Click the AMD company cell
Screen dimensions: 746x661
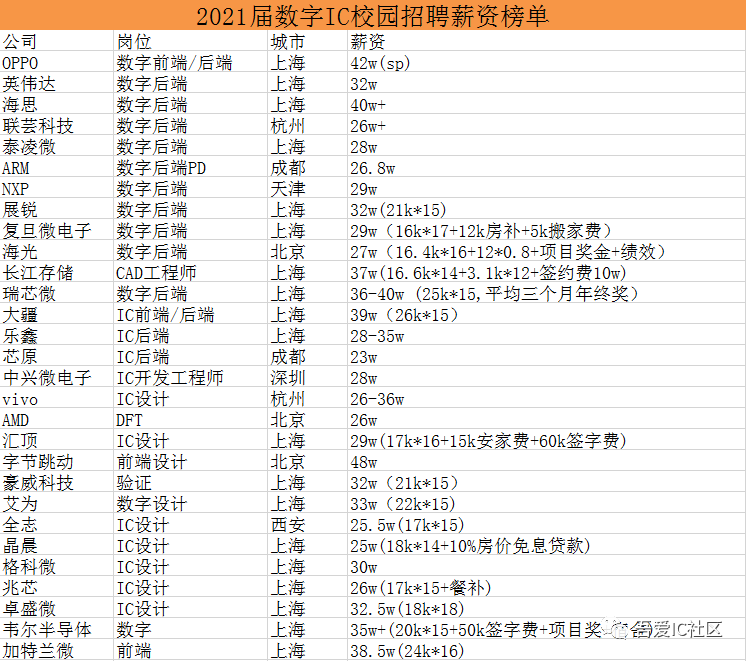[x=57, y=419]
